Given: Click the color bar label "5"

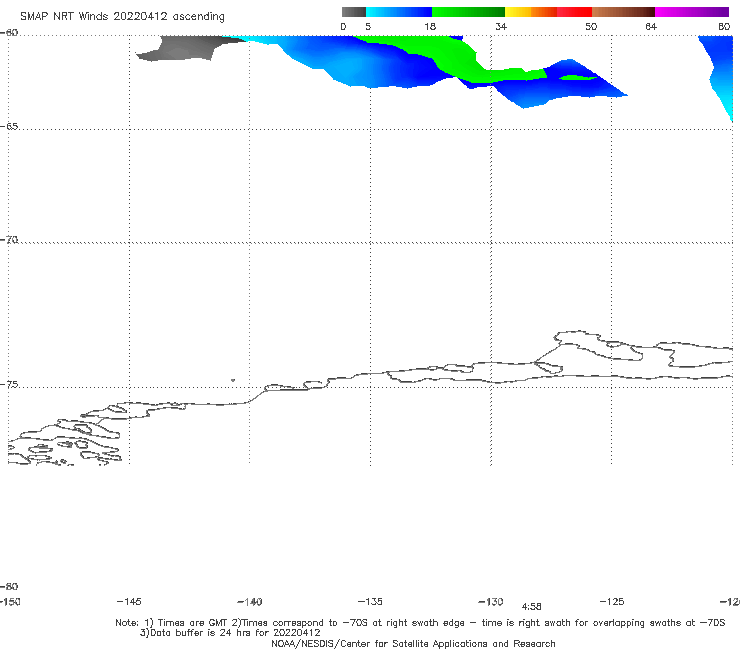Looking at the screenshot, I should click(x=368, y=26).
